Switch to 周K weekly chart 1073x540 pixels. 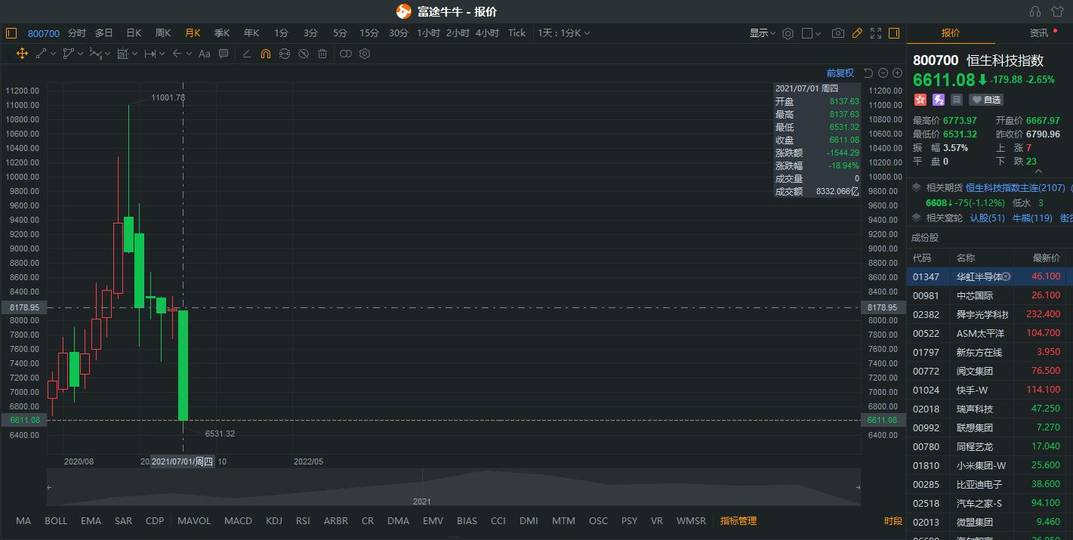(163, 33)
